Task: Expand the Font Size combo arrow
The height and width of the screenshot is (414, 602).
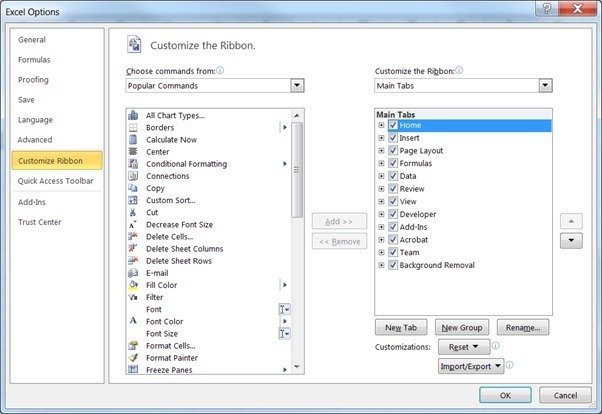Action: [x=284, y=333]
